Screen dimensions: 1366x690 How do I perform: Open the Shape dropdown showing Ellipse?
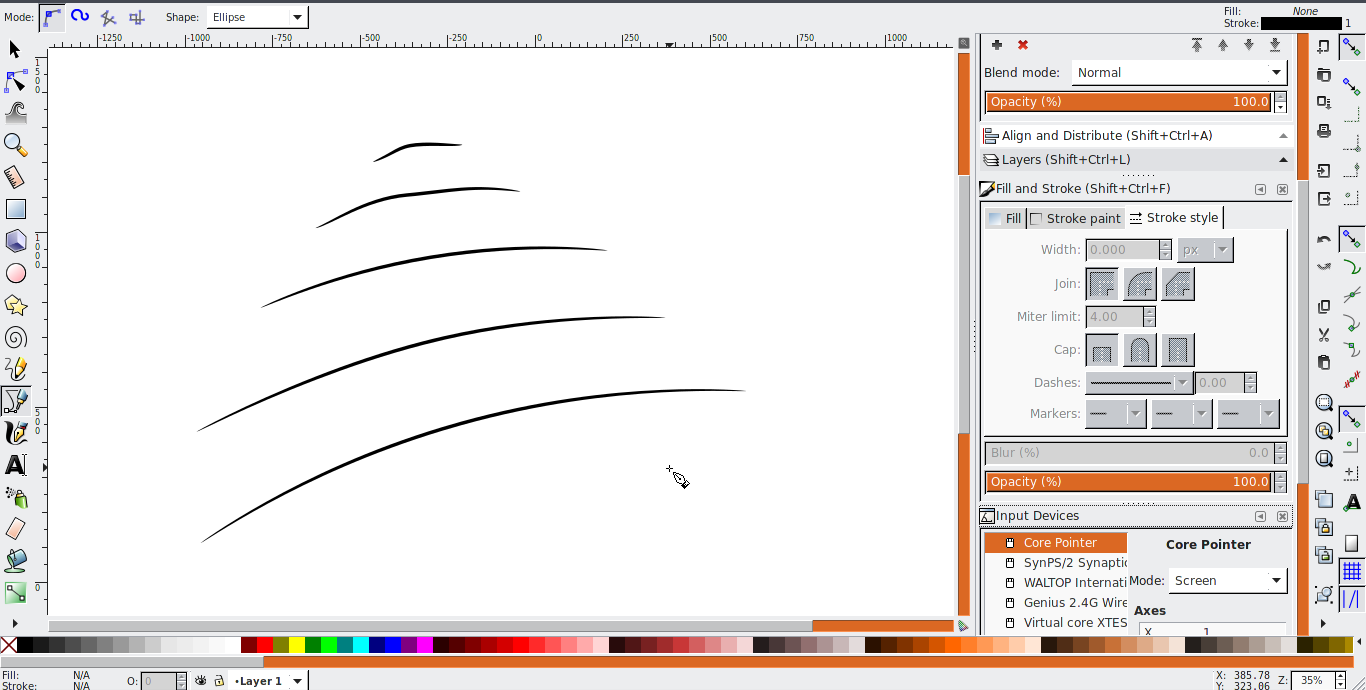coord(257,17)
